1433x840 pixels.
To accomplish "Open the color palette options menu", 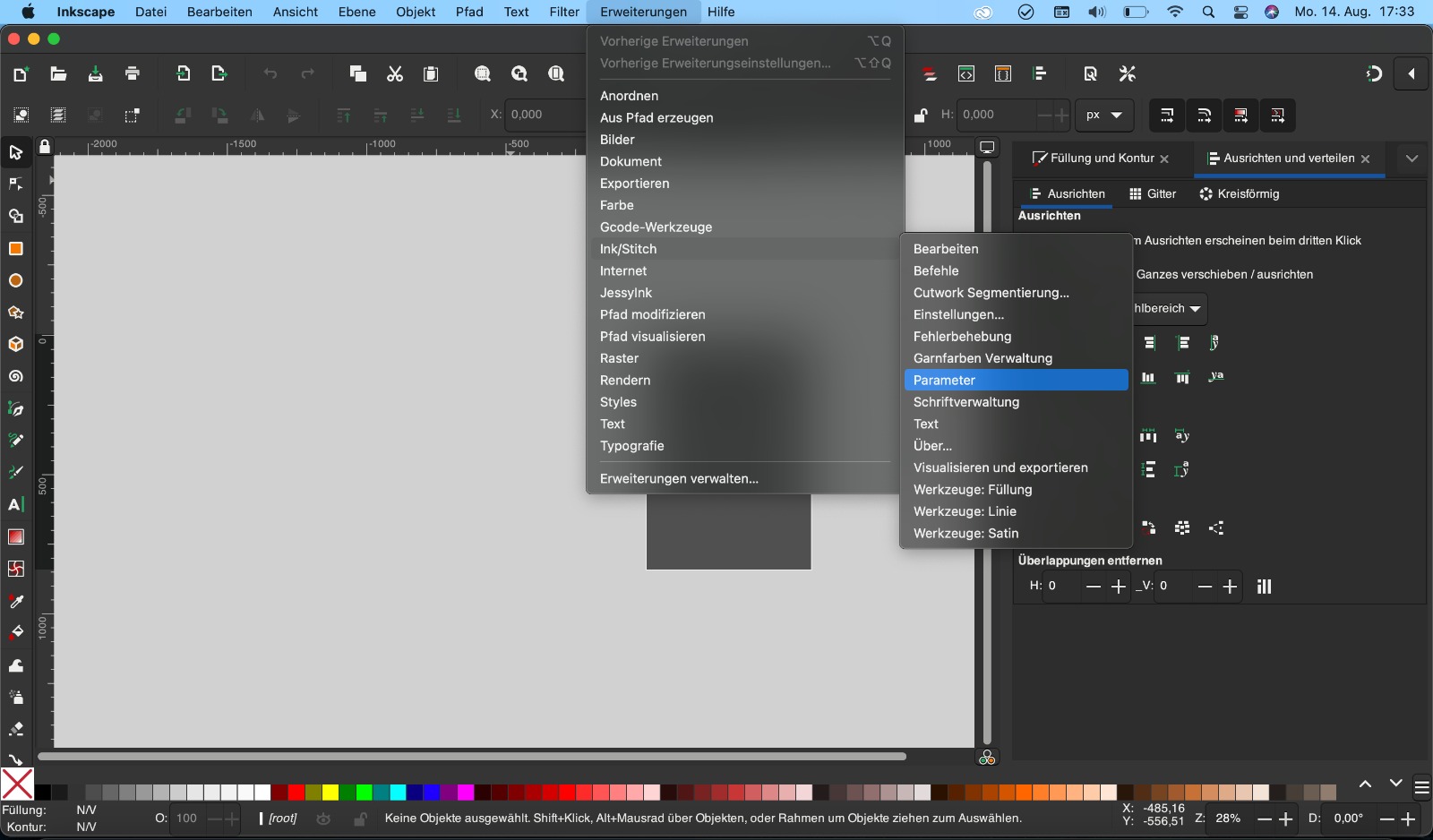I will (x=1421, y=788).
